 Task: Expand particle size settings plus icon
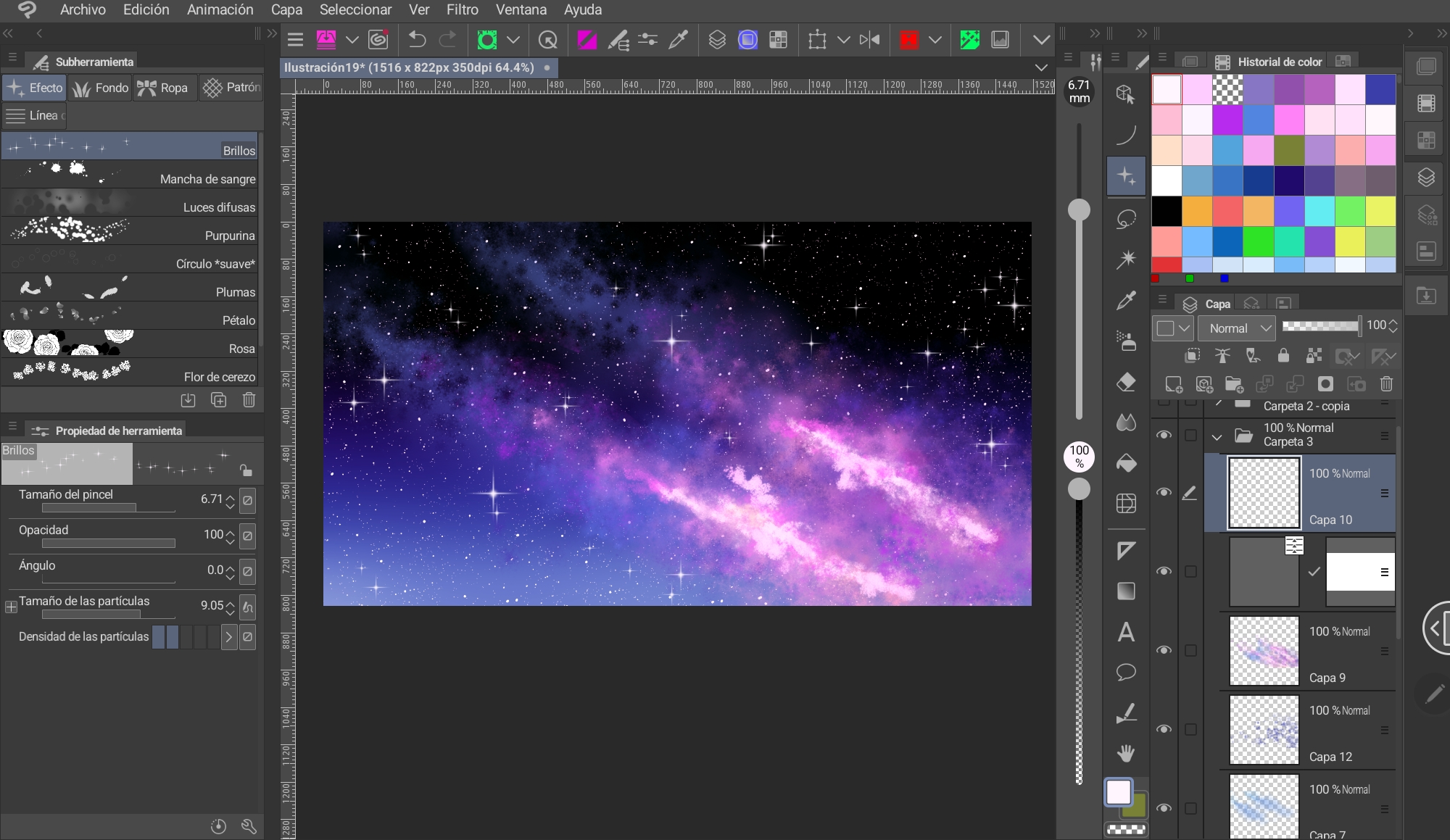(x=11, y=607)
